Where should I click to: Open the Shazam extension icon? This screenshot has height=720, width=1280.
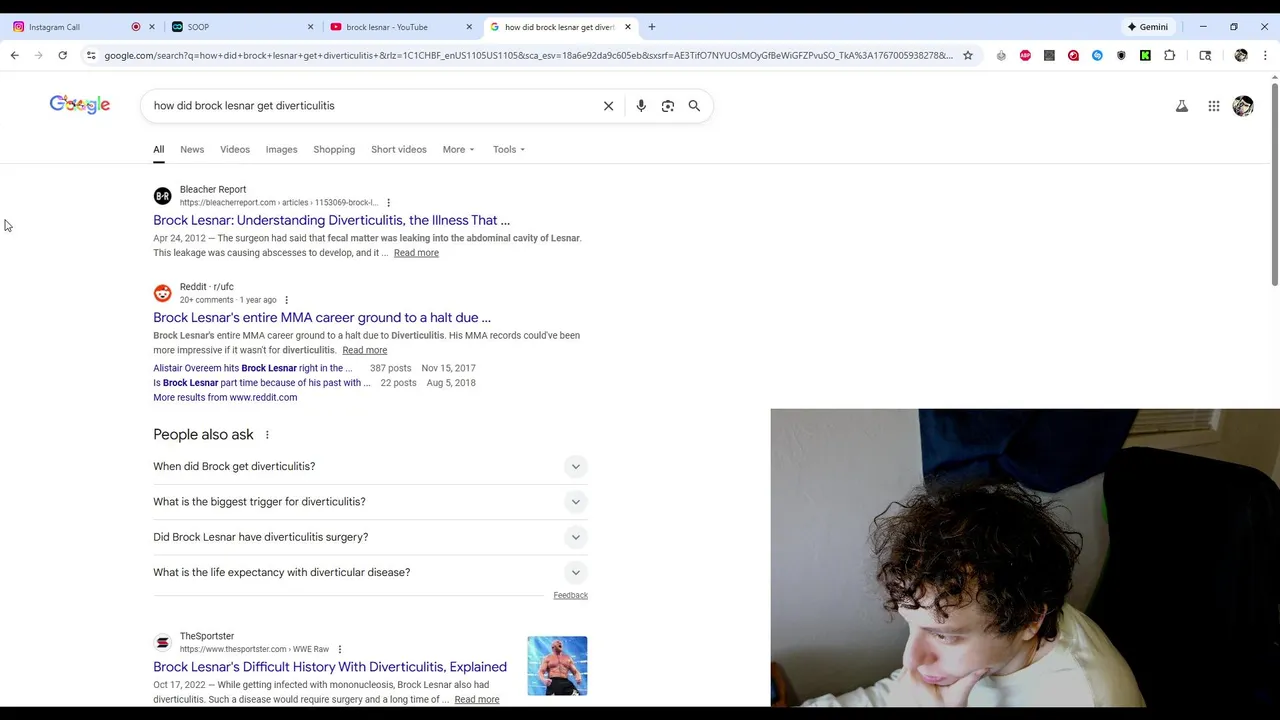(1097, 55)
